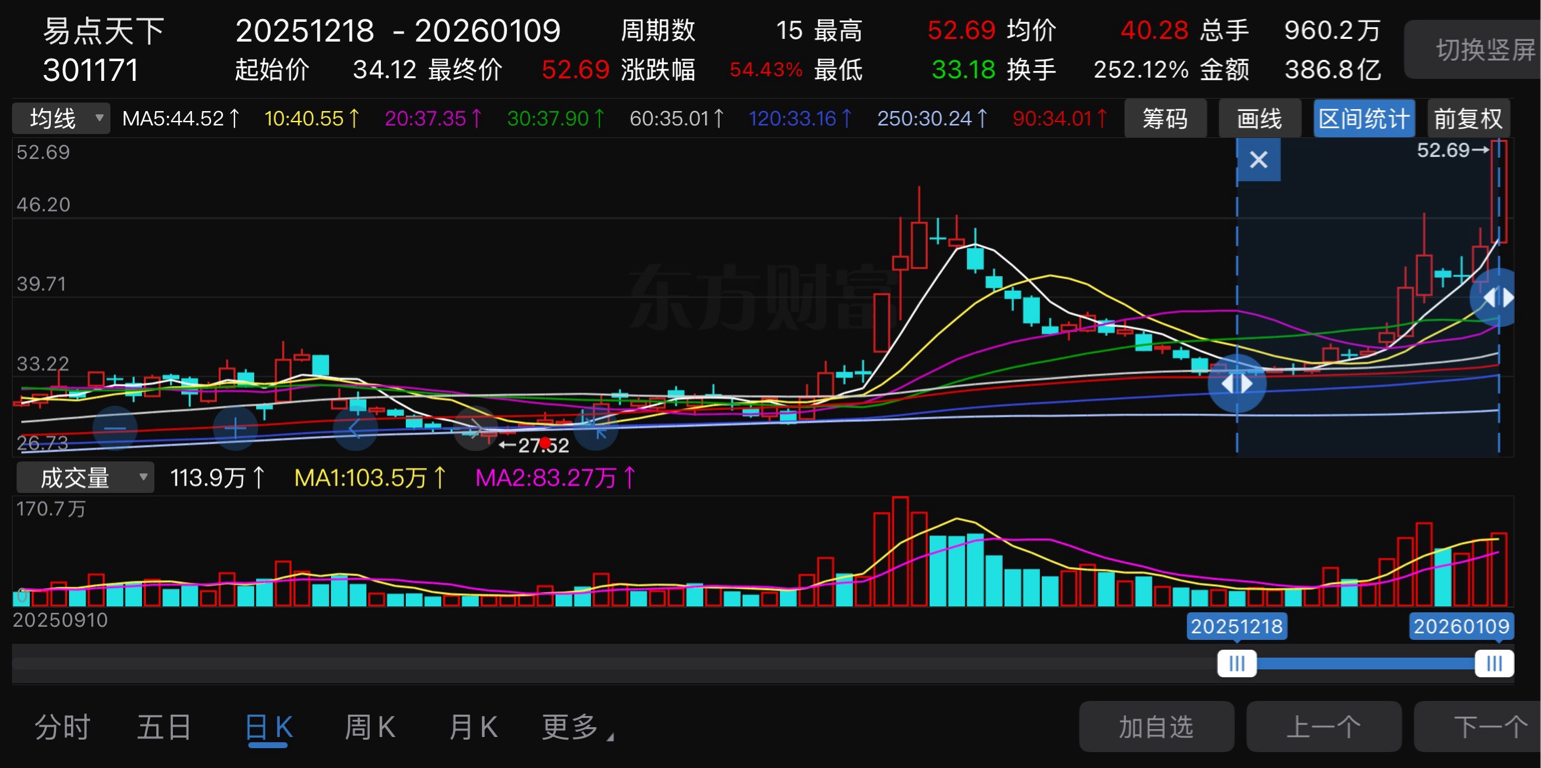Select the 日K tab

[269, 727]
